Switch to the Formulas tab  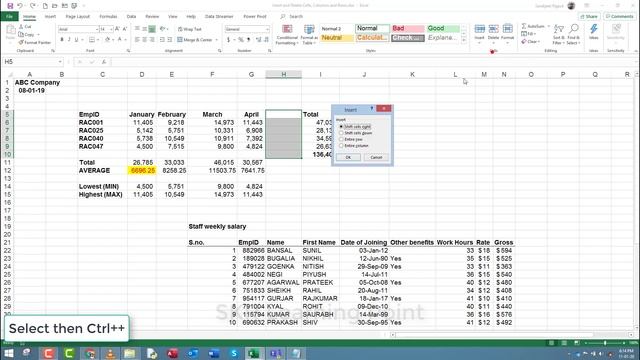[x=108, y=17]
